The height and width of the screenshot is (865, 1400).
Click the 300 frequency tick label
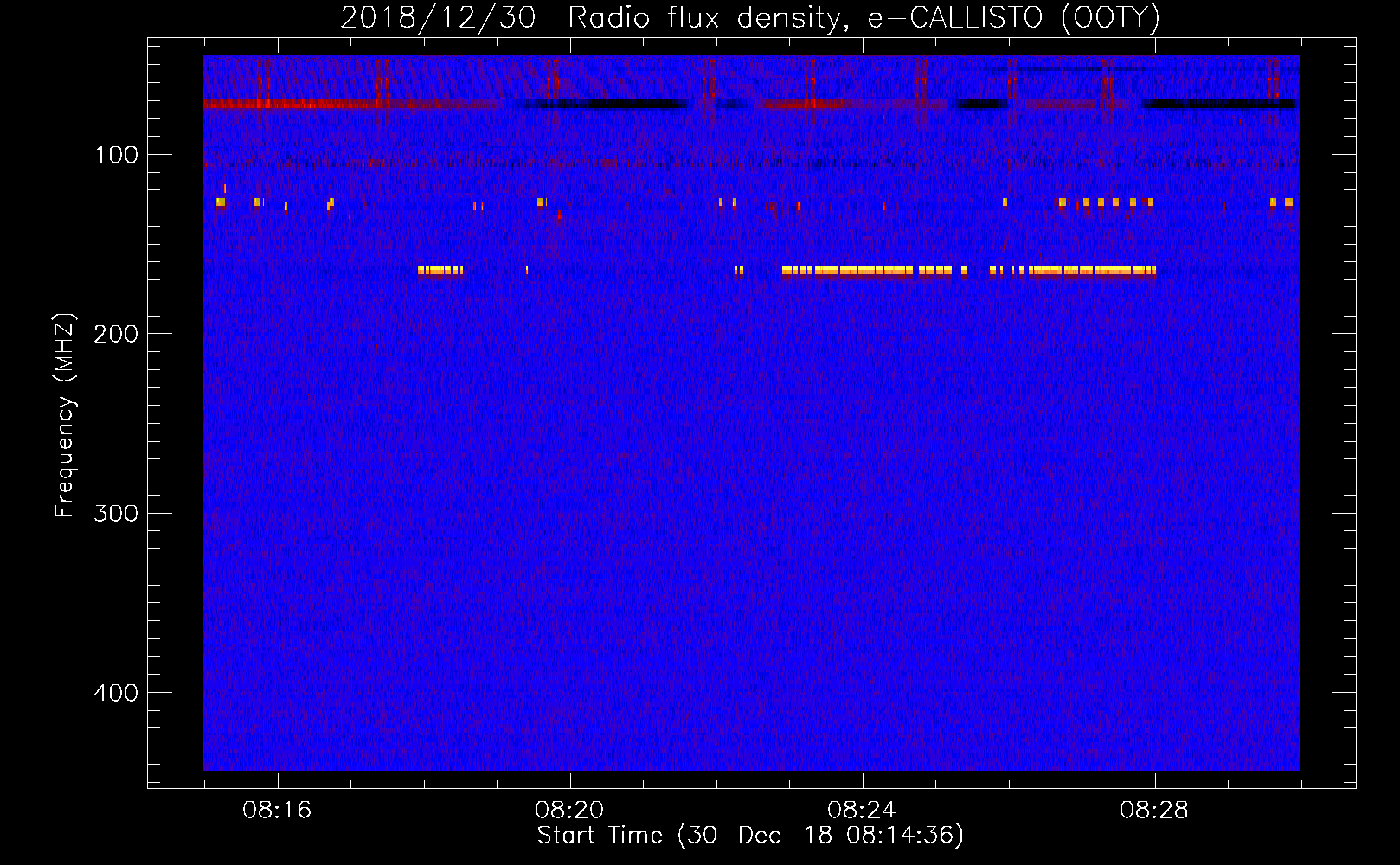pyautogui.click(x=116, y=513)
